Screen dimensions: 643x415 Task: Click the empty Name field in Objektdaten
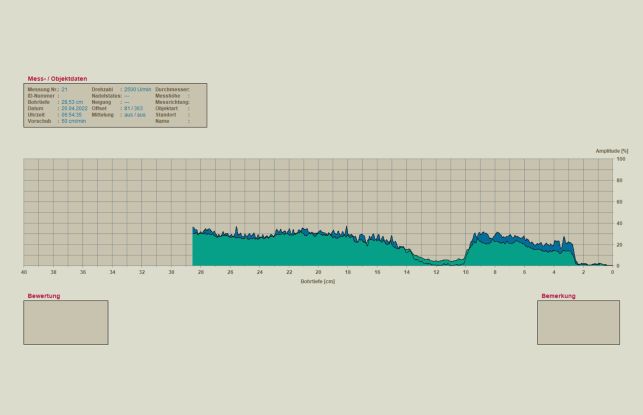[x=196, y=120]
